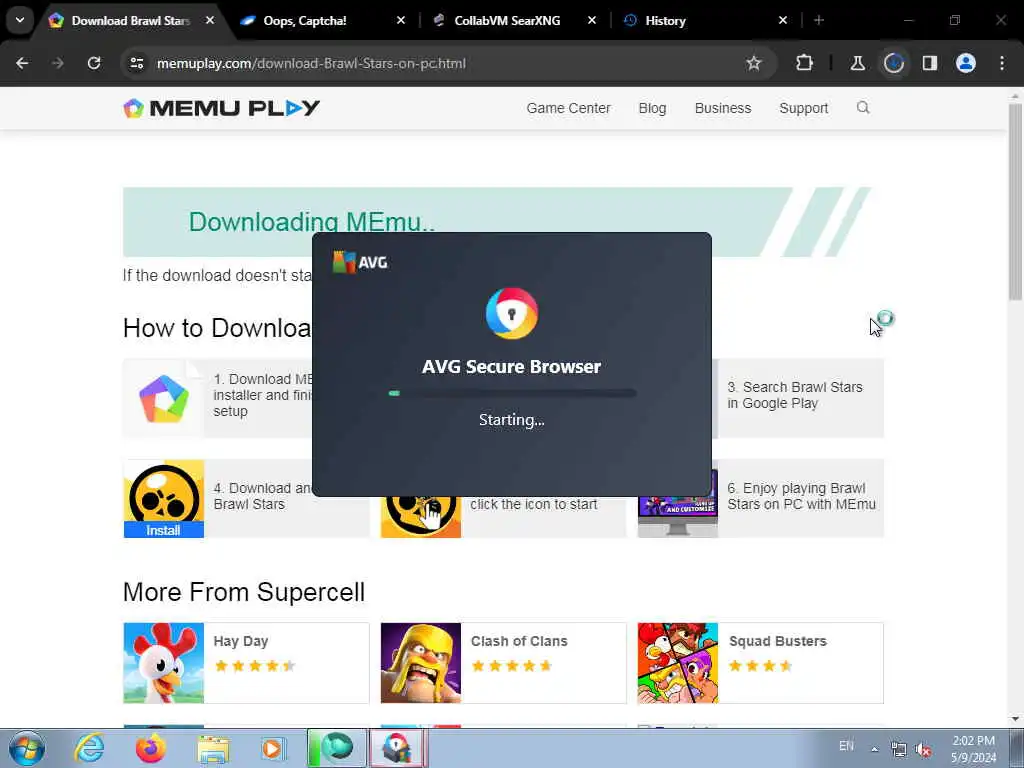Click the page vertical scrollbar thumb

tap(1015, 200)
